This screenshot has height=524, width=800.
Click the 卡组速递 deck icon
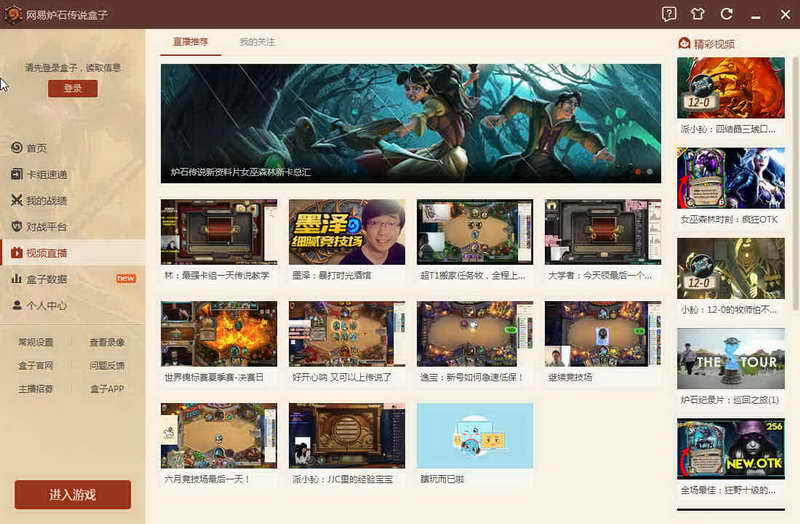(16, 174)
